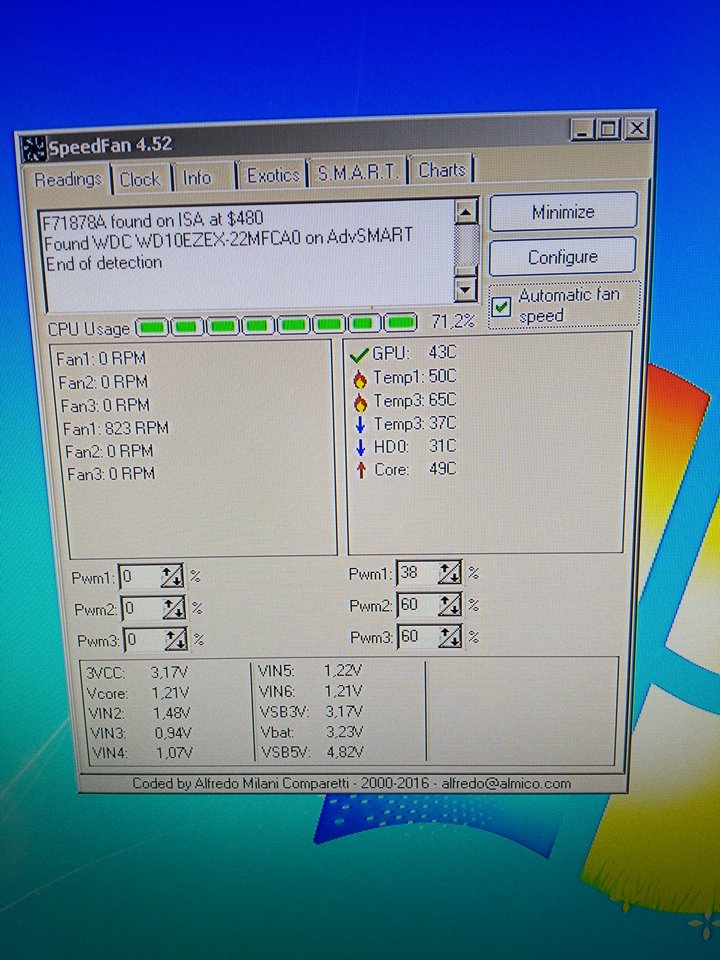Click the log box scroll up arrow
The width and height of the screenshot is (720, 960).
[x=467, y=212]
